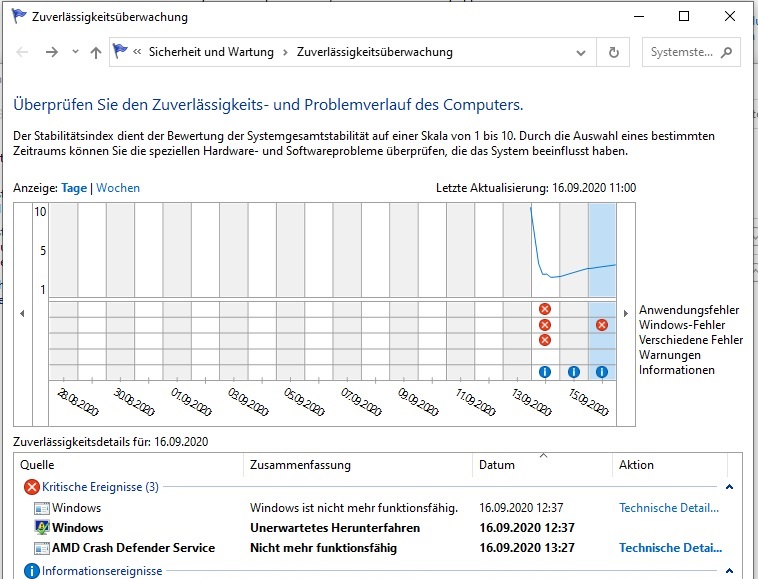Click information icon in the 14.09 column
Screen dimensions: 758x579
pyautogui.click(x=545, y=372)
